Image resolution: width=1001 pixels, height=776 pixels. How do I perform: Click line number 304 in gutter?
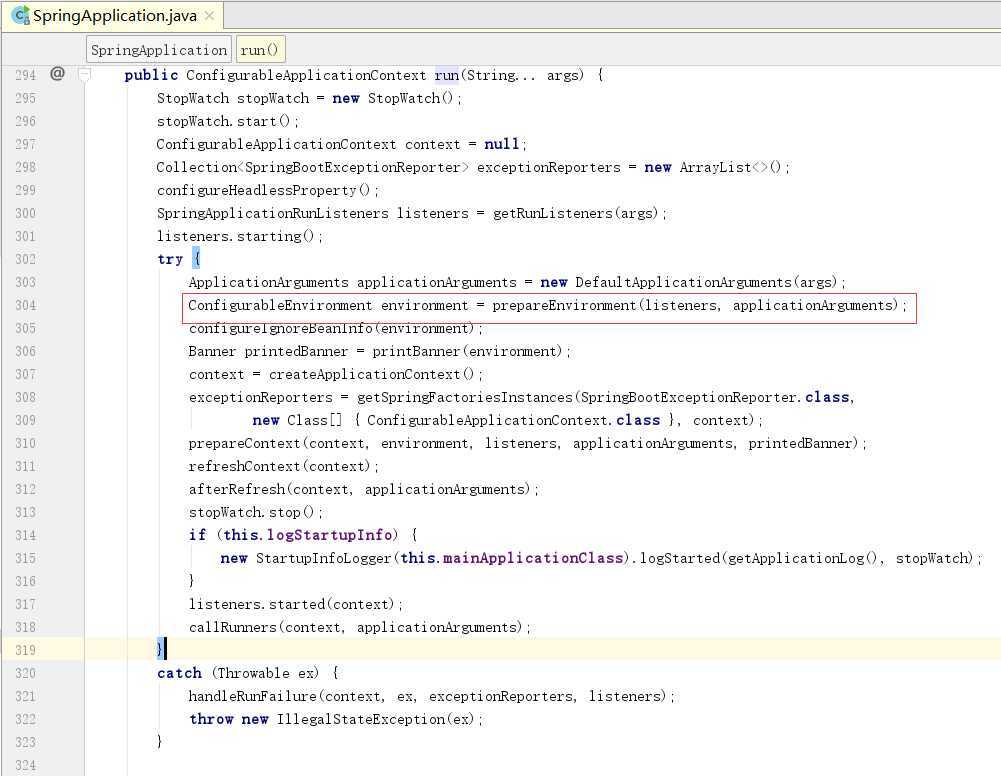[26, 306]
